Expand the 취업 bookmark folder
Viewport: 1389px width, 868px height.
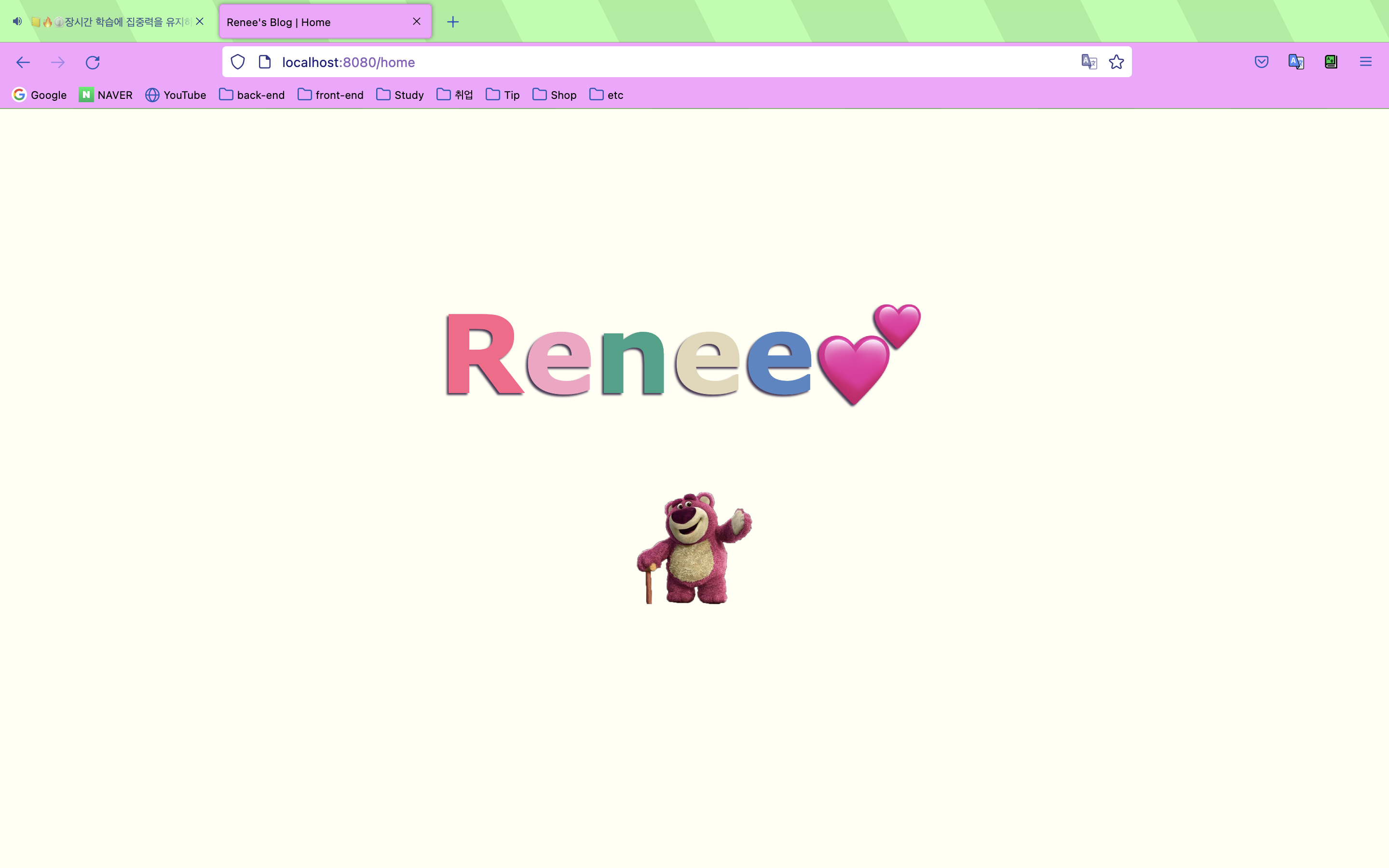pyautogui.click(x=455, y=95)
